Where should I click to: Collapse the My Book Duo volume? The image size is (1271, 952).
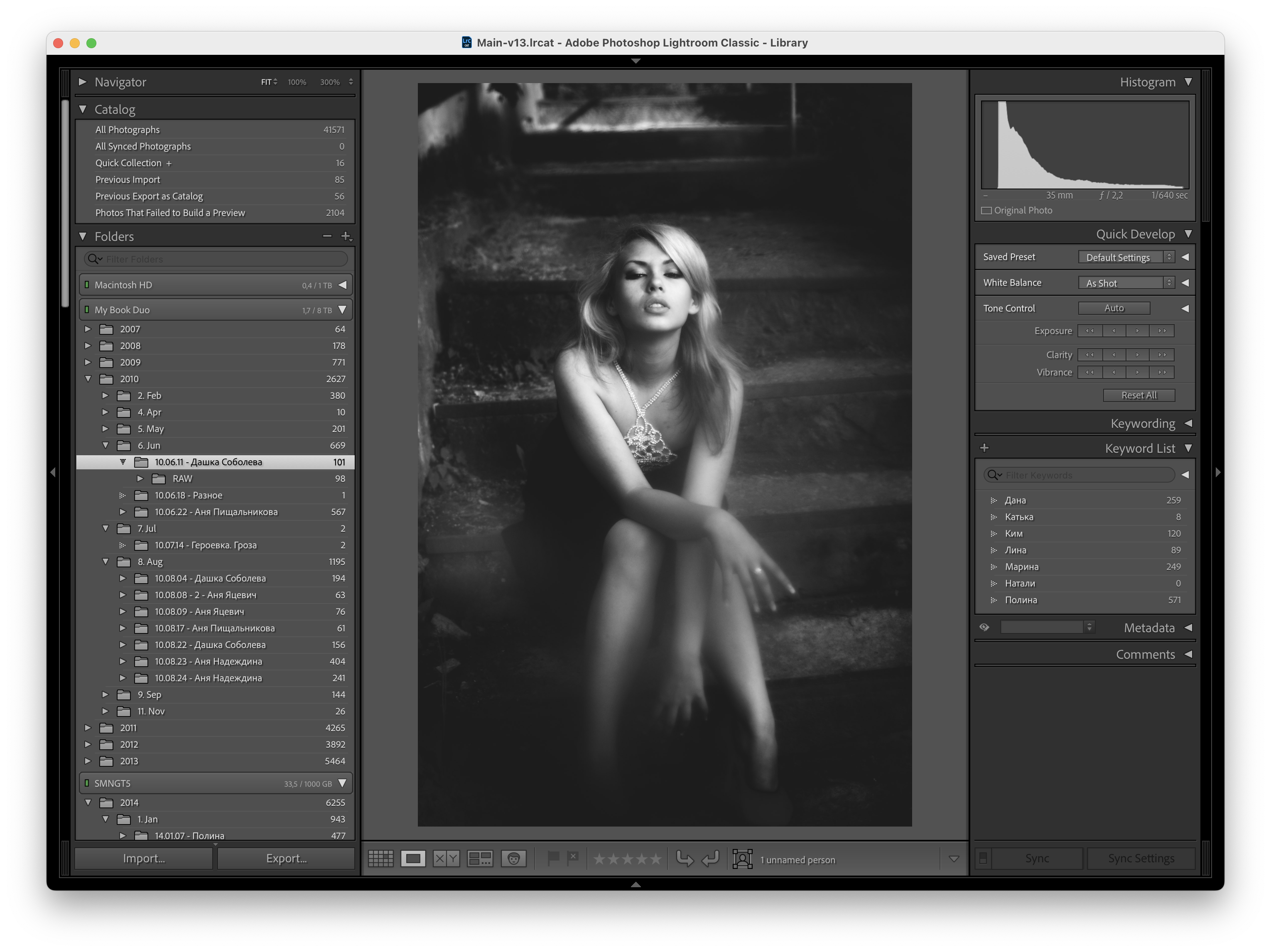(342, 310)
